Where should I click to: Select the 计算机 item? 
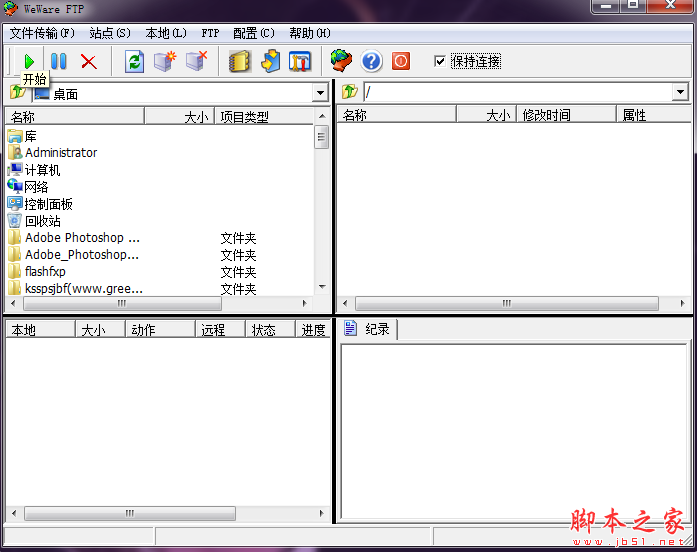click(34, 170)
